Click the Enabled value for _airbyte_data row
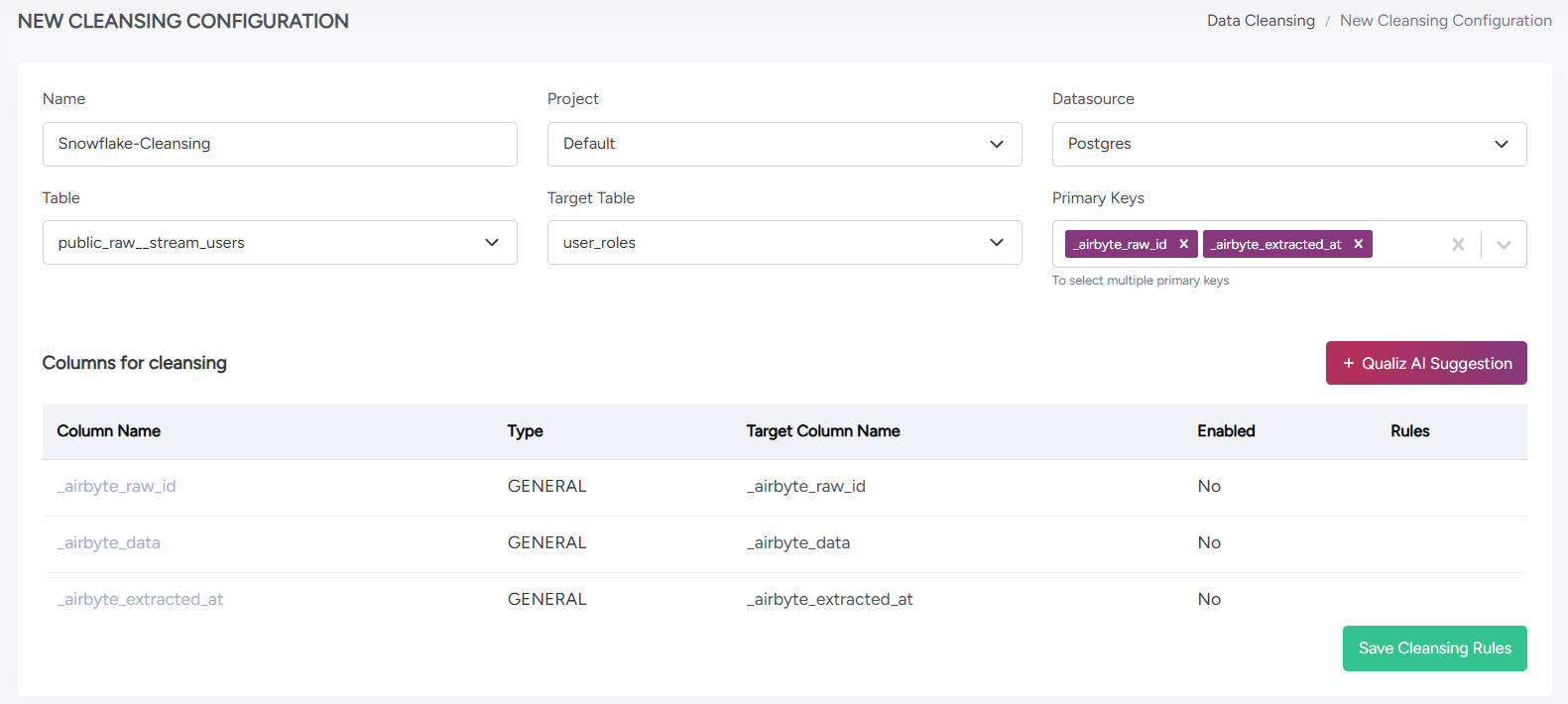 coord(1209,542)
